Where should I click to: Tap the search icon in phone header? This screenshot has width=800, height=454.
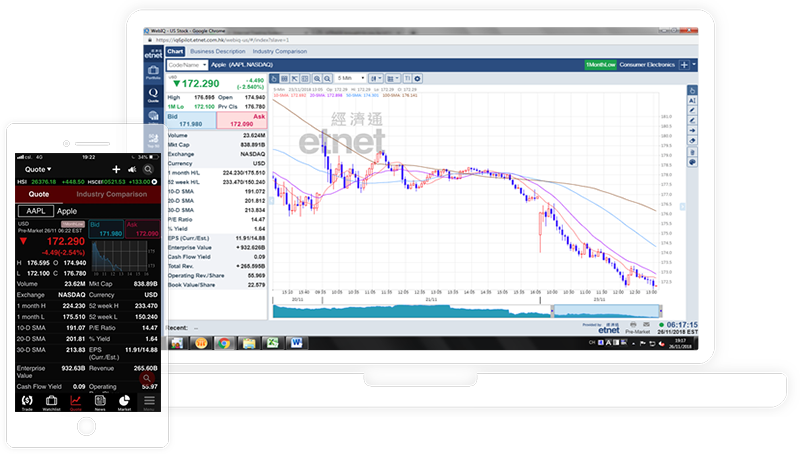(x=148, y=169)
